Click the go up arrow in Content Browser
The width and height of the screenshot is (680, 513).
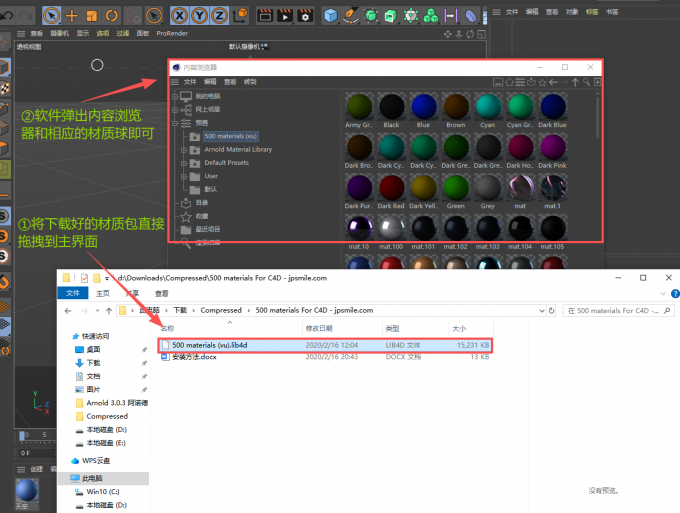(575, 82)
